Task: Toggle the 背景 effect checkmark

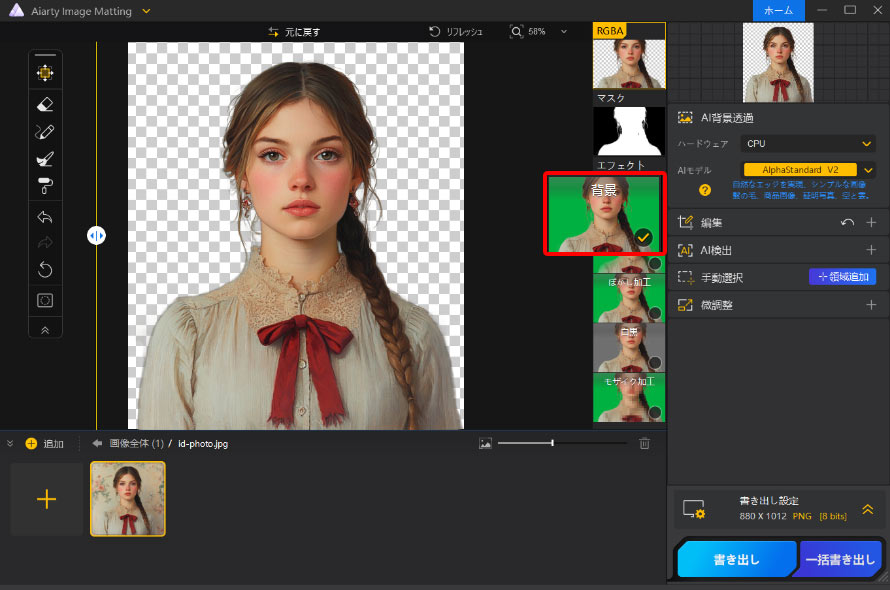Action: click(x=644, y=238)
